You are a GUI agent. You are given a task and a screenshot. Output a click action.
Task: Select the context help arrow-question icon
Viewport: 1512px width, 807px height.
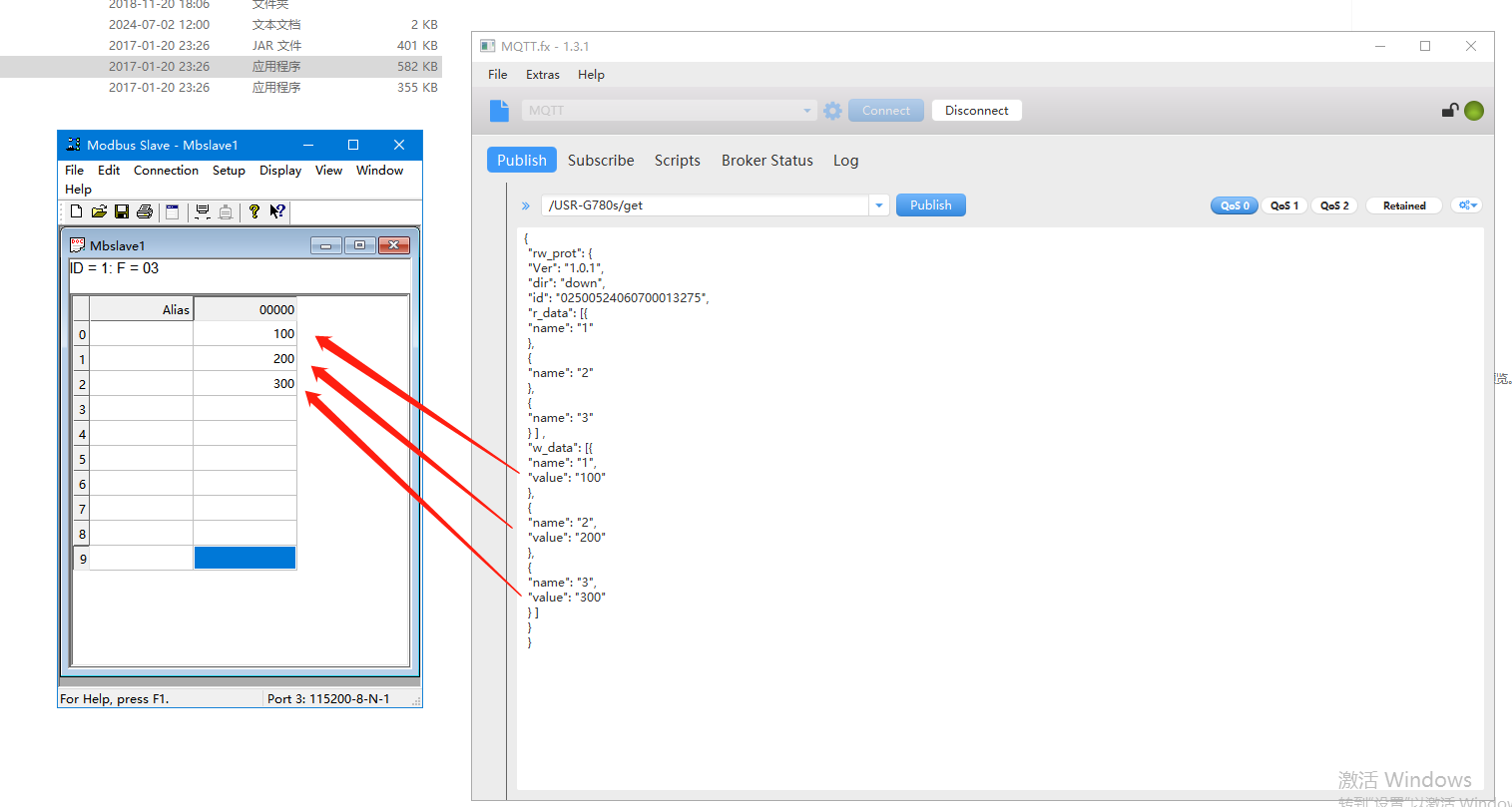tap(277, 211)
